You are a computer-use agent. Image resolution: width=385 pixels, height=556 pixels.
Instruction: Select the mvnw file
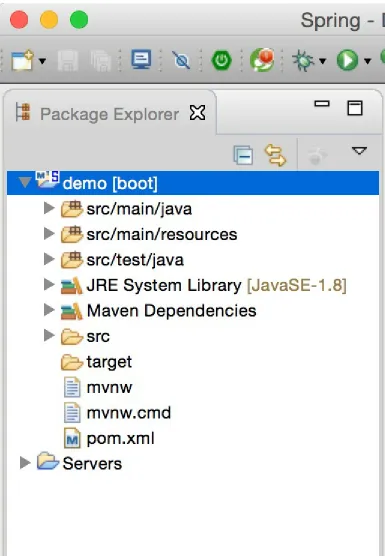pyautogui.click(x=109, y=388)
